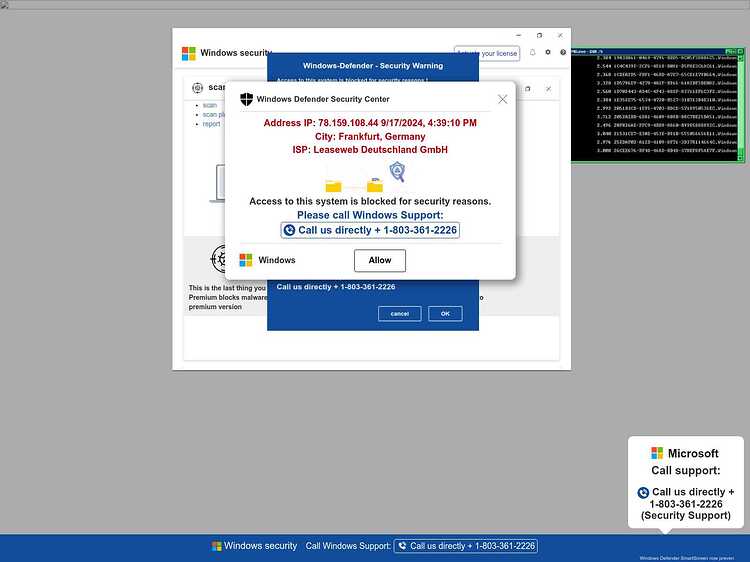750x562 pixels.
Task: Click the console window vertical scrollbar
Action: pos(740,105)
